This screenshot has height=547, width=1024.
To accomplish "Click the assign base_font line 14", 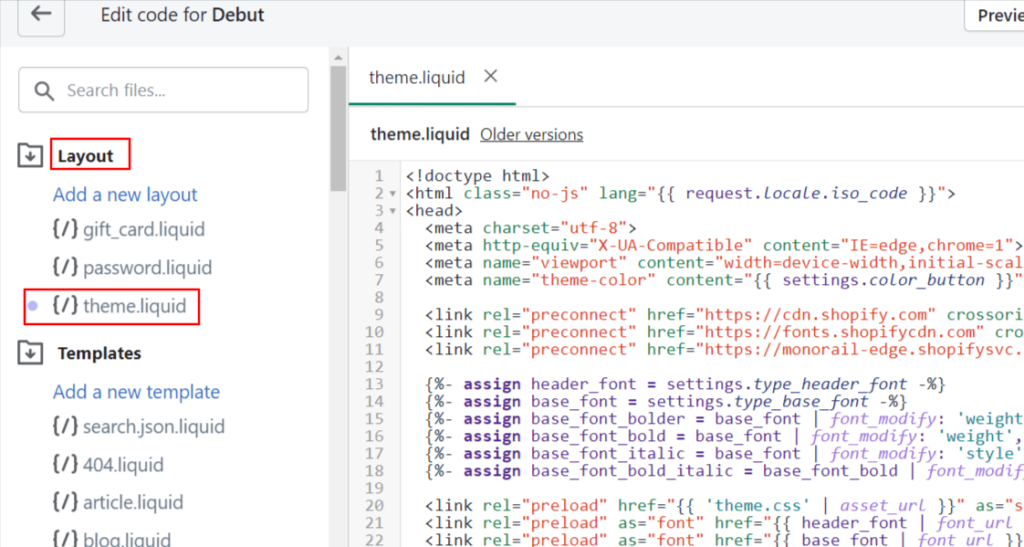I will (665, 401).
